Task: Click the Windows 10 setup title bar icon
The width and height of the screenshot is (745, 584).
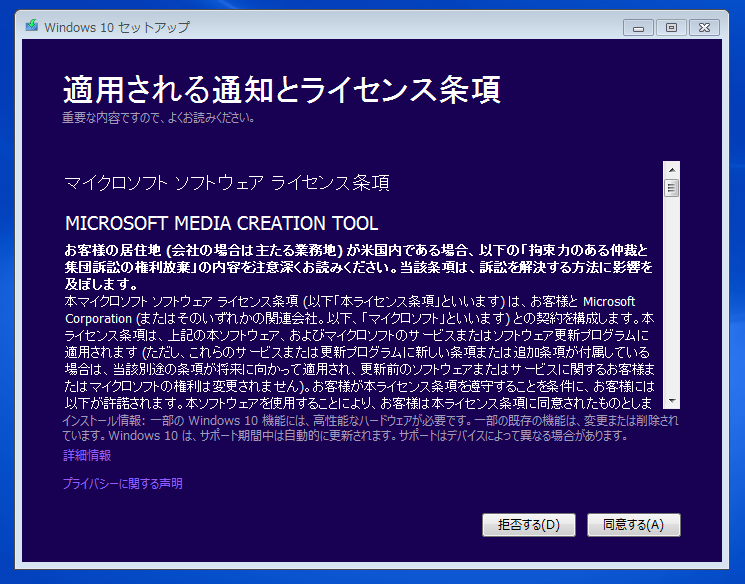Action: tap(33, 27)
